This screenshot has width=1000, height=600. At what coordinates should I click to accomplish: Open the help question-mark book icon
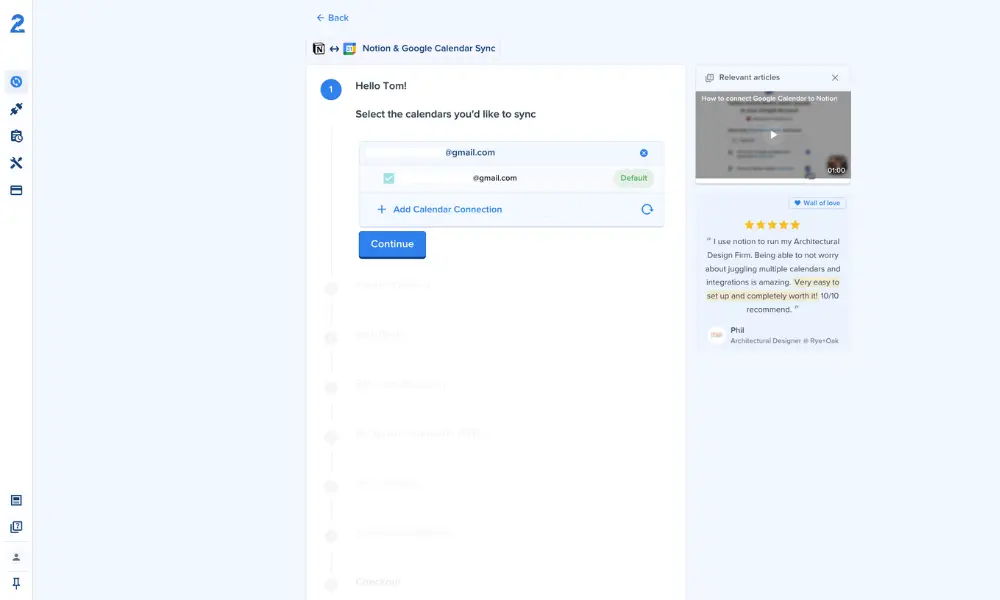(16, 527)
